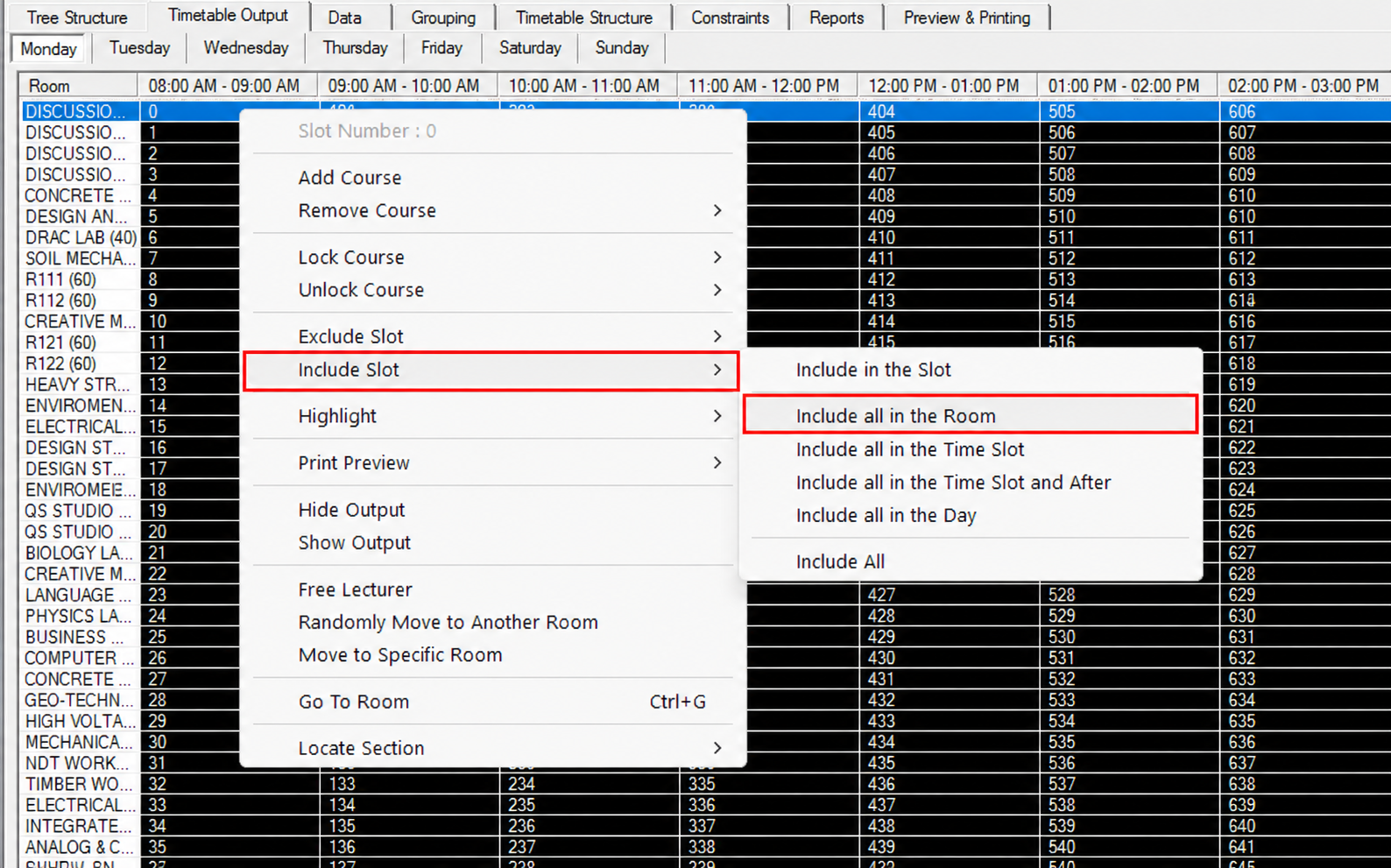The height and width of the screenshot is (868, 1391).
Task: Click the 12:00 PM - 01:00 PM column header
Action: pos(947,86)
